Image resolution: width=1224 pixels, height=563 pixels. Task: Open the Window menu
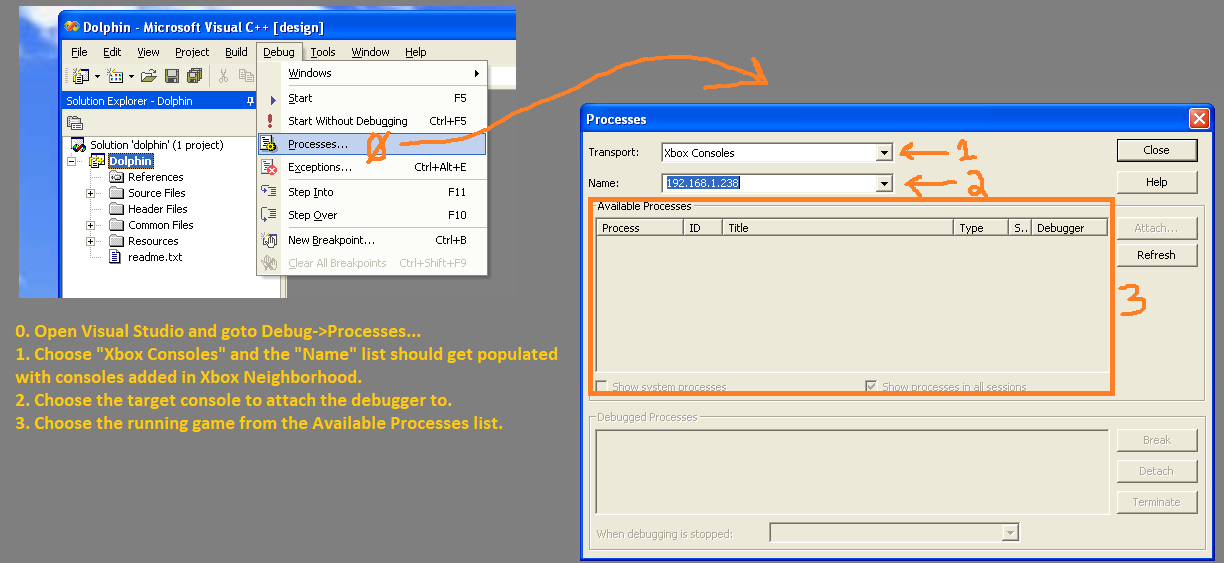click(x=370, y=52)
